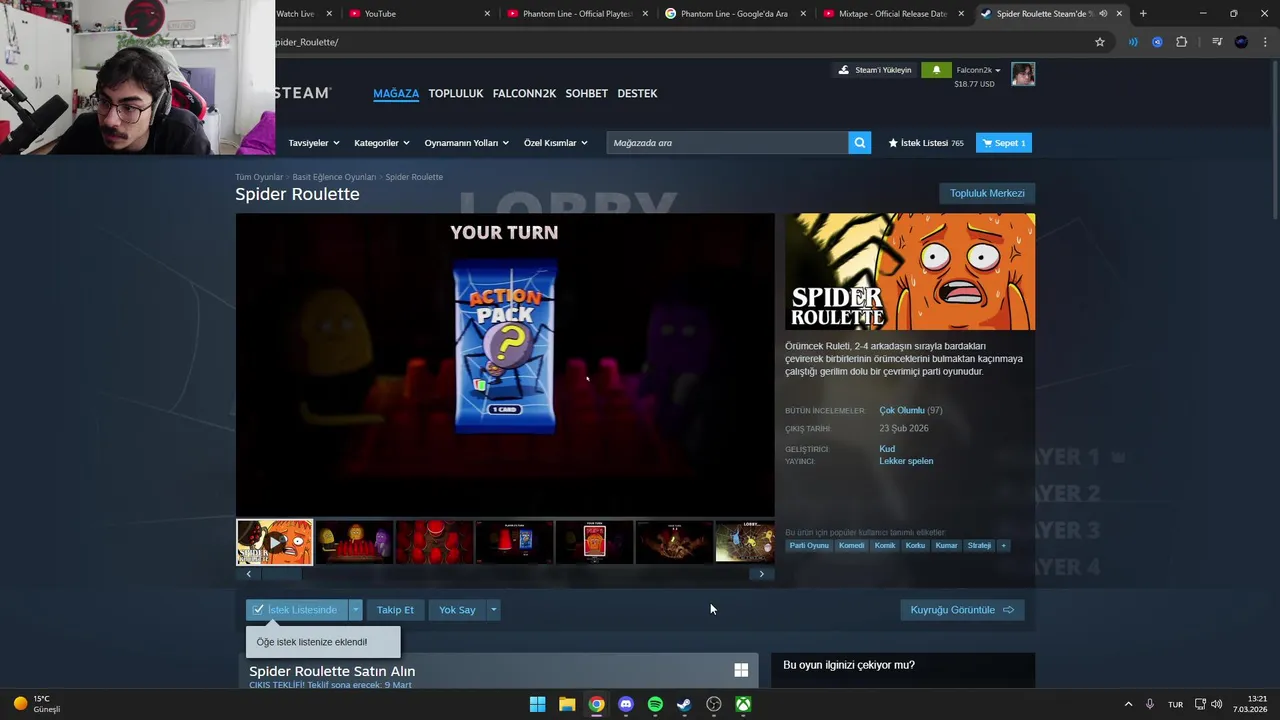Open FALCONN2K profile menu
This screenshot has width=1280, height=720.
coord(524,93)
